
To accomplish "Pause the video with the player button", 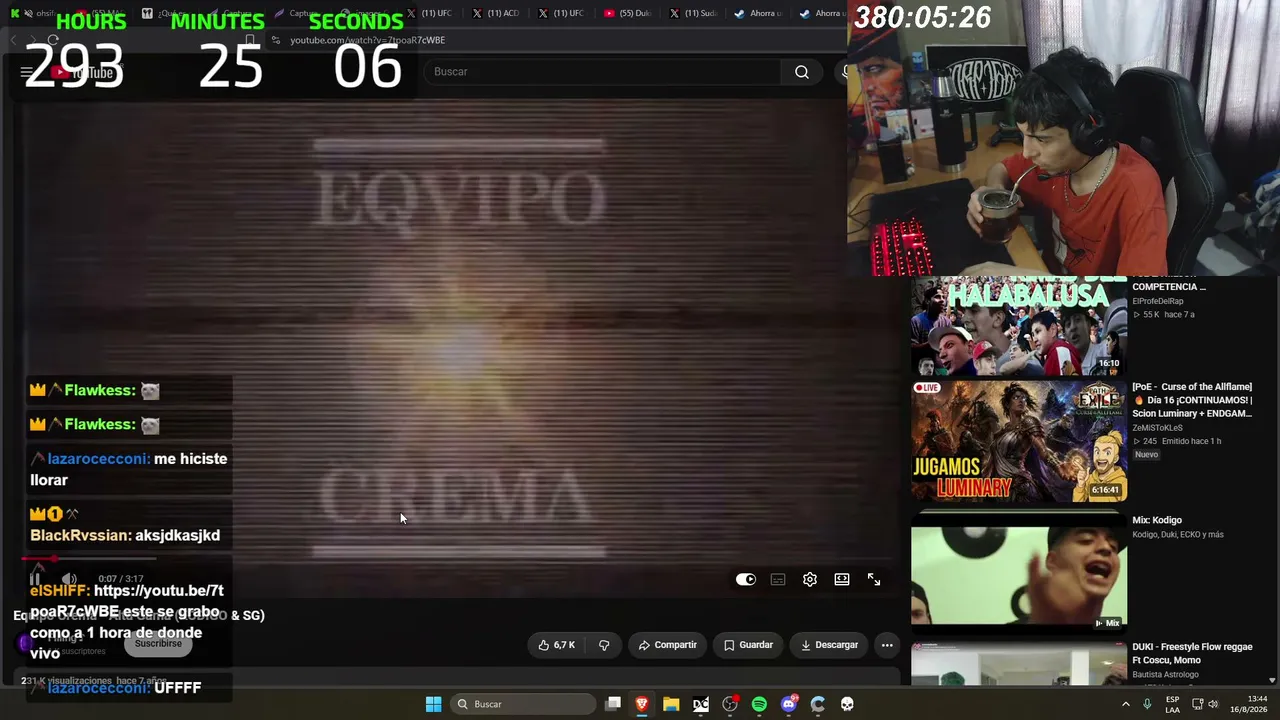I will pyautogui.click(x=36, y=579).
